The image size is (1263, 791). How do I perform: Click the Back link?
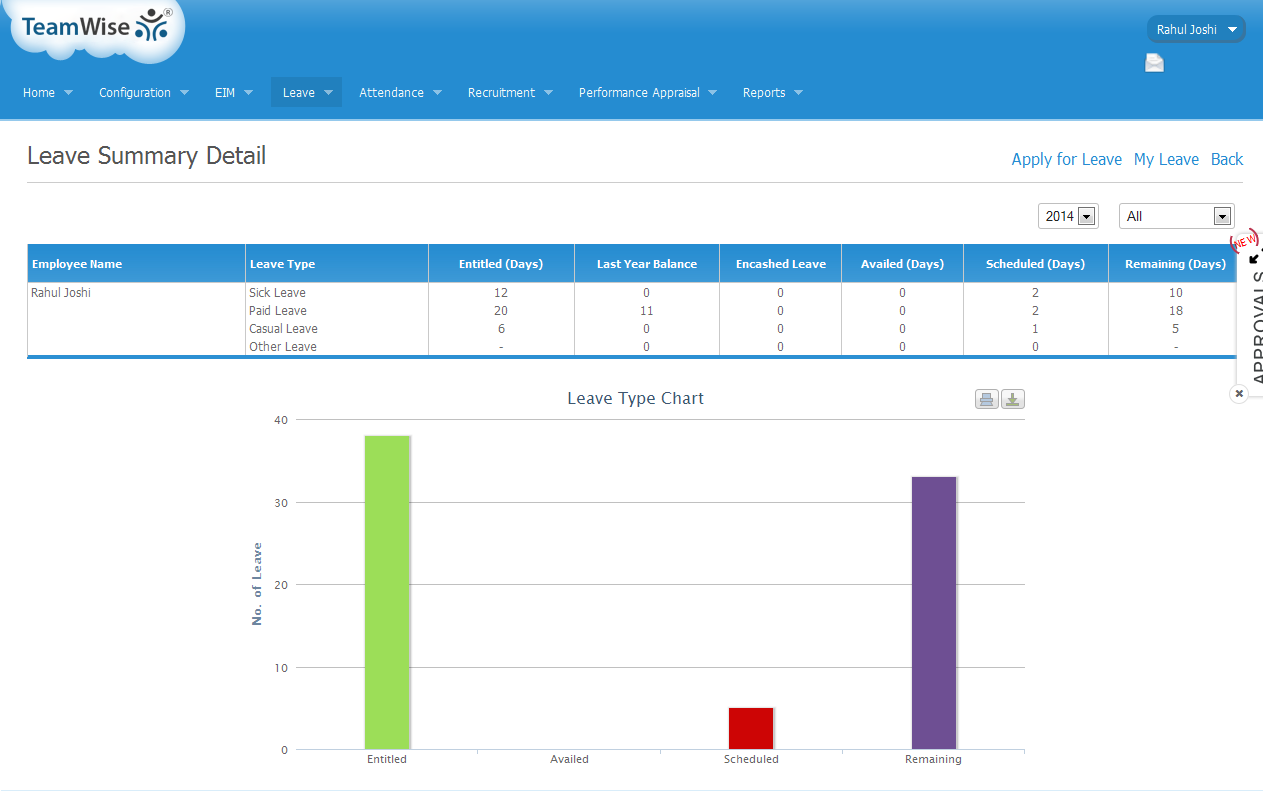click(1227, 159)
